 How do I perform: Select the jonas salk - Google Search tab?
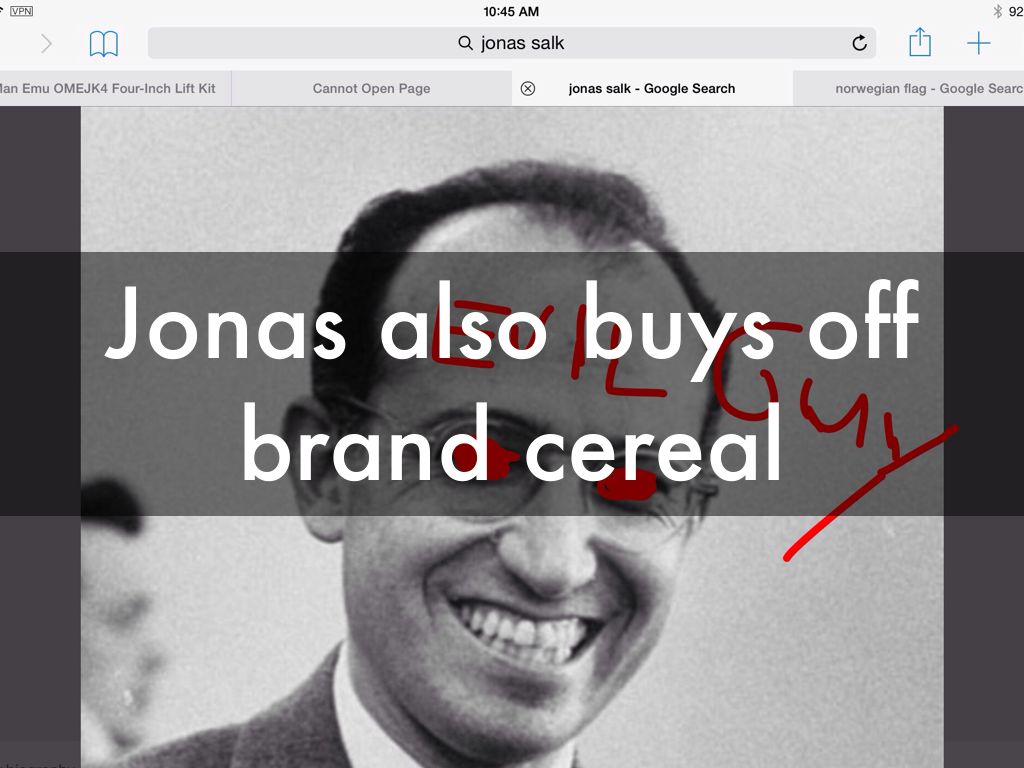tap(652, 88)
